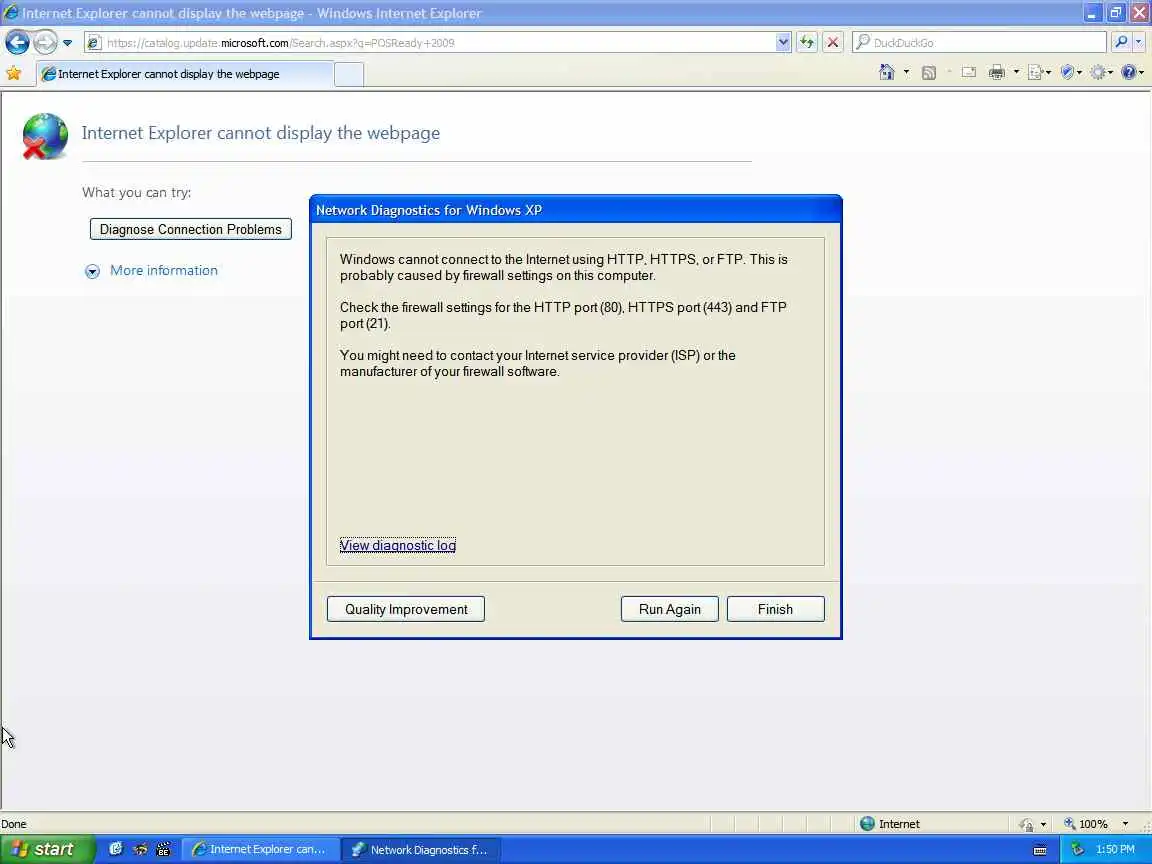Click the 100% zoom level button
The image size is (1152, 864).
tap(1085, 824)
